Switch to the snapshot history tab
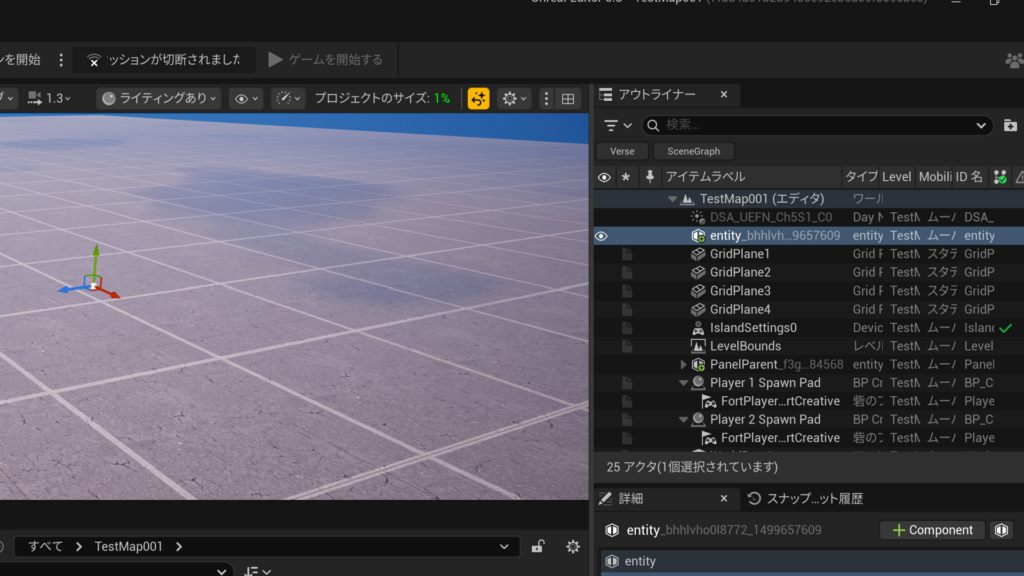Image resolution: width=1024 pixels, height=576 pixels. [805, 498]
